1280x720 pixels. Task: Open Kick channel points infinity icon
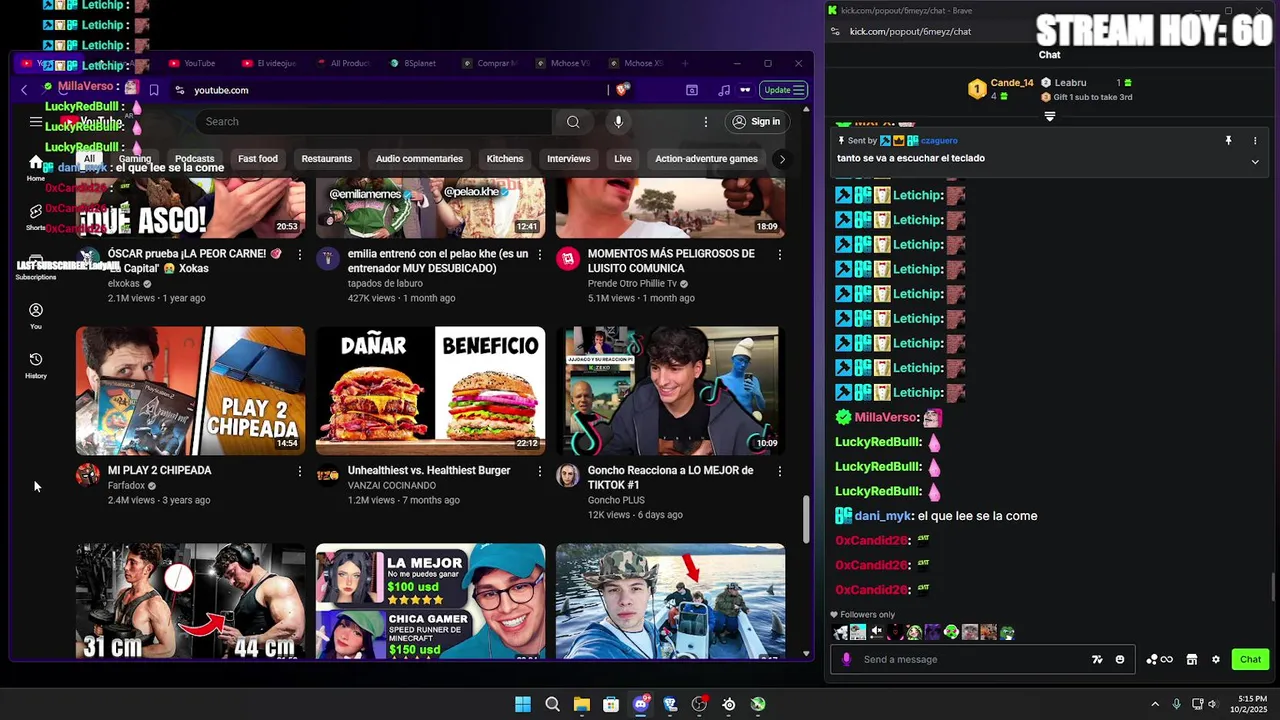tap(1160, 660)
